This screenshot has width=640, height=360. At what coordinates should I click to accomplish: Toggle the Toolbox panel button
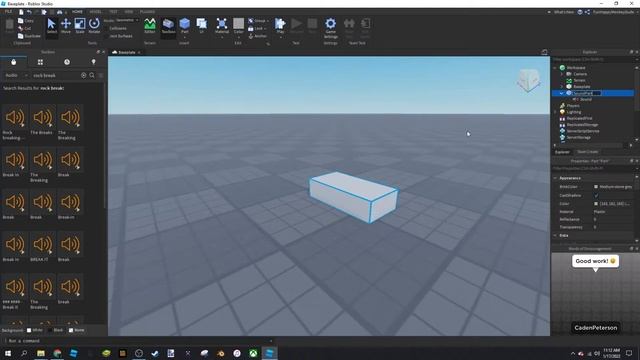tap(168, 27)
